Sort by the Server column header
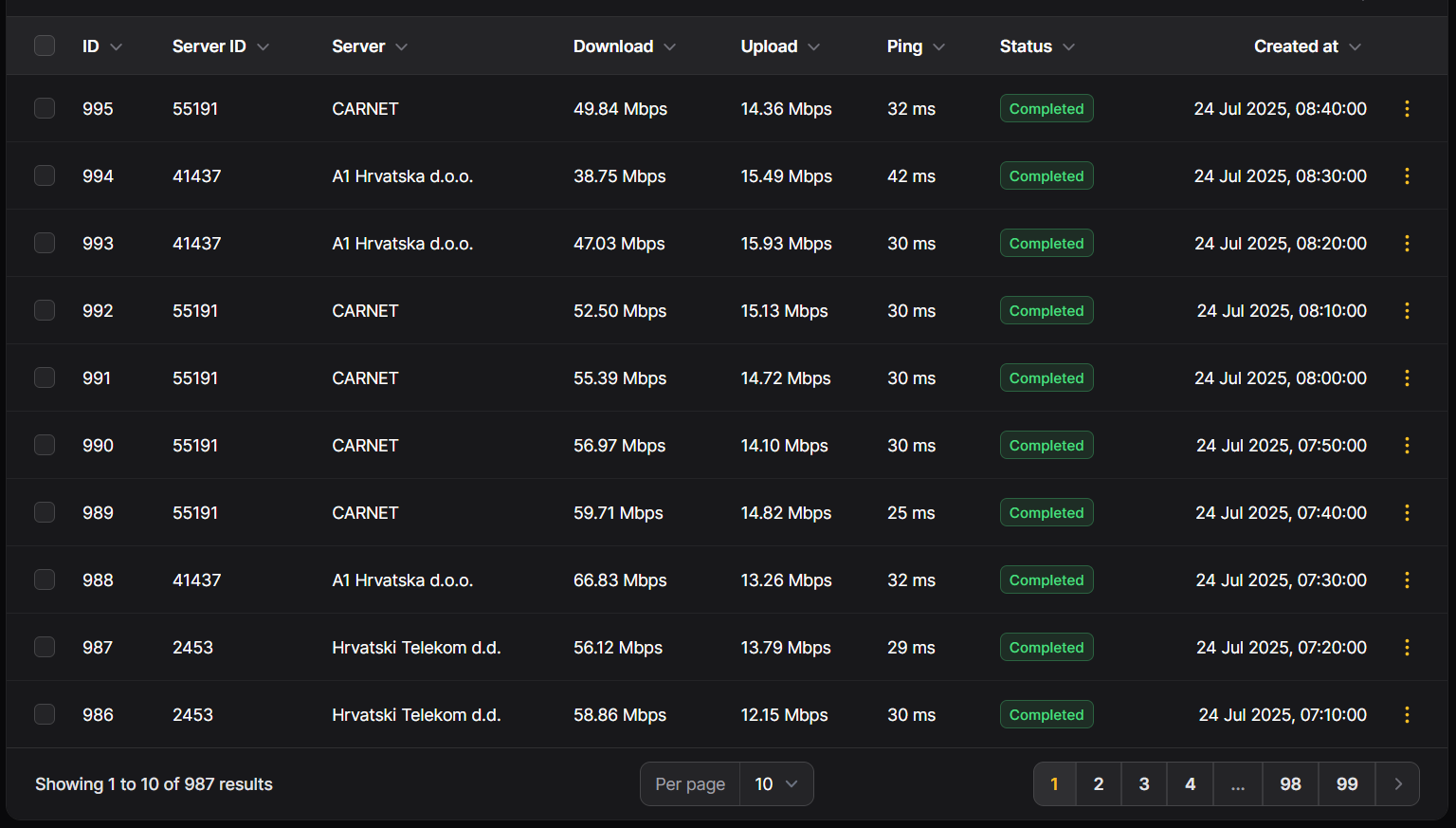Screen dimensions: 1456x828 pyautogui.click(x=370, y=46)
